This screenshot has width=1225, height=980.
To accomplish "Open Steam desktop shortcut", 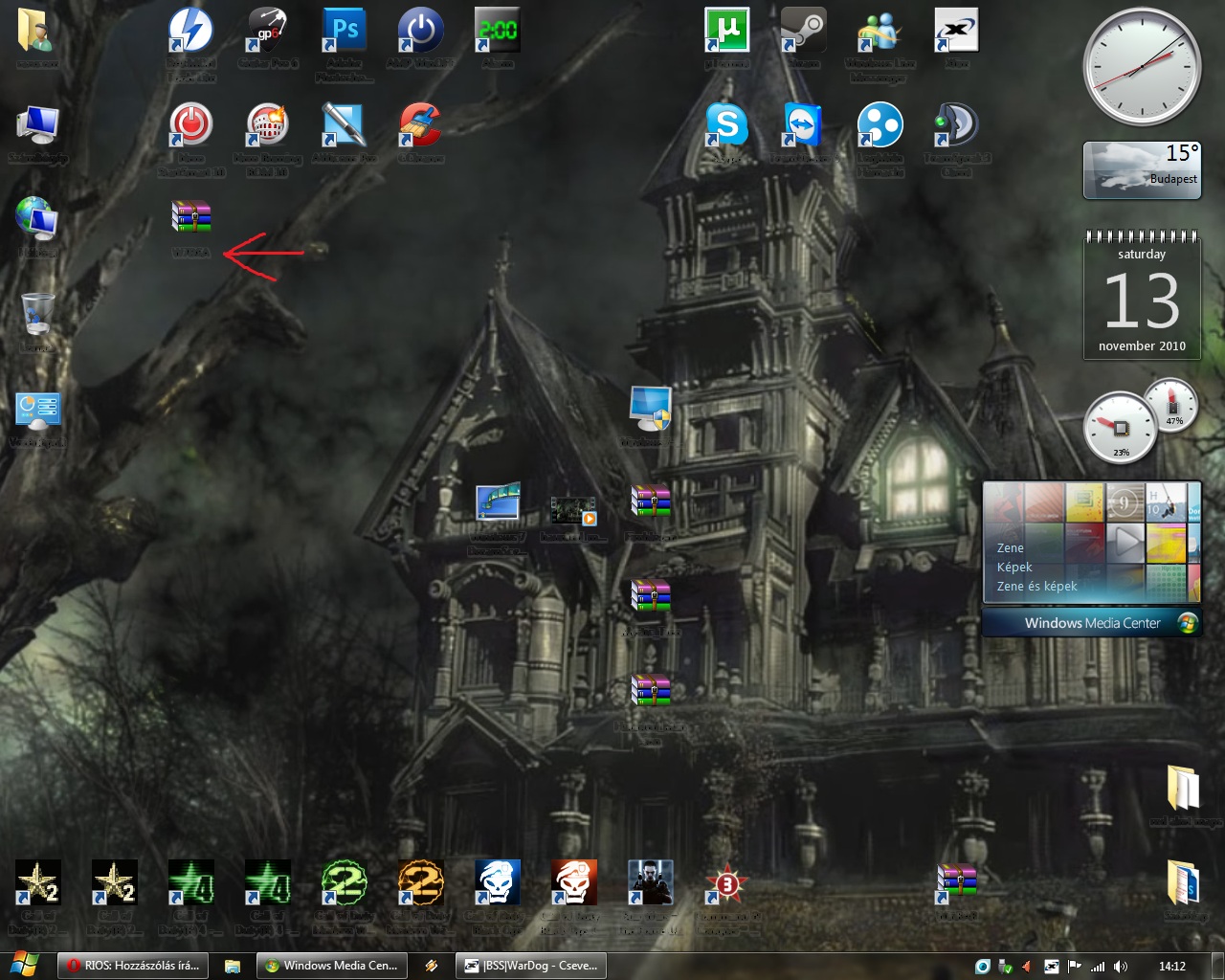I will pos(803,31).
